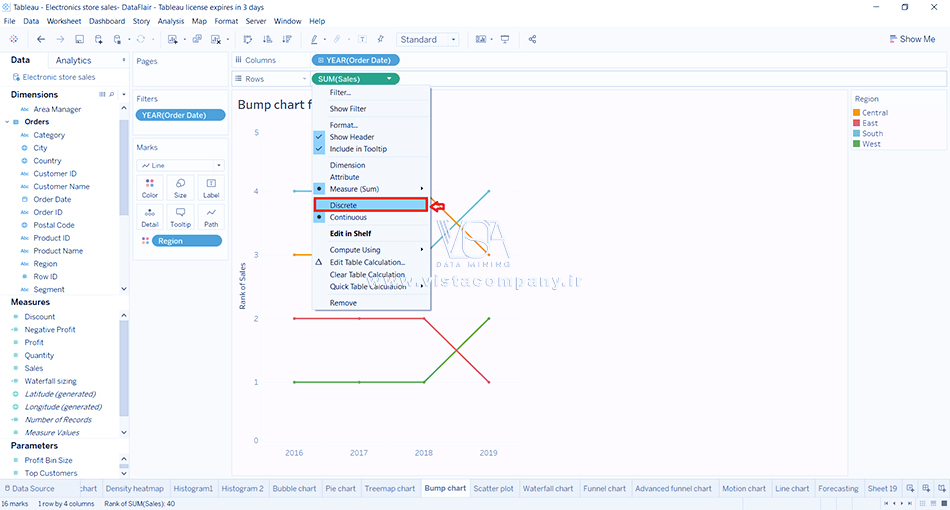Click the Path marks card

211,217
